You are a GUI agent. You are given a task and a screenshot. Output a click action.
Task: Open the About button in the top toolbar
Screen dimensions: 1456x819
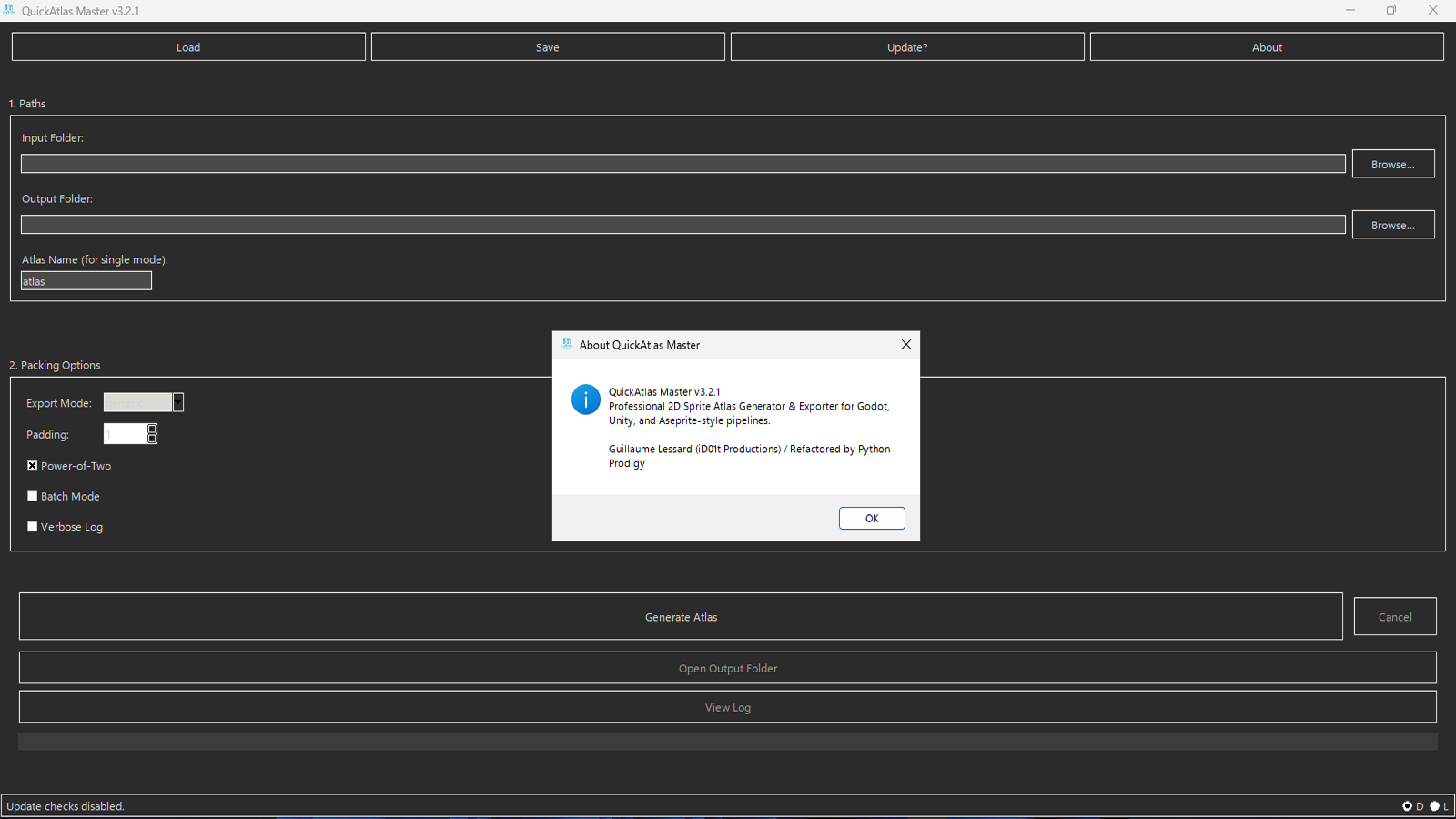[1267, 47]
